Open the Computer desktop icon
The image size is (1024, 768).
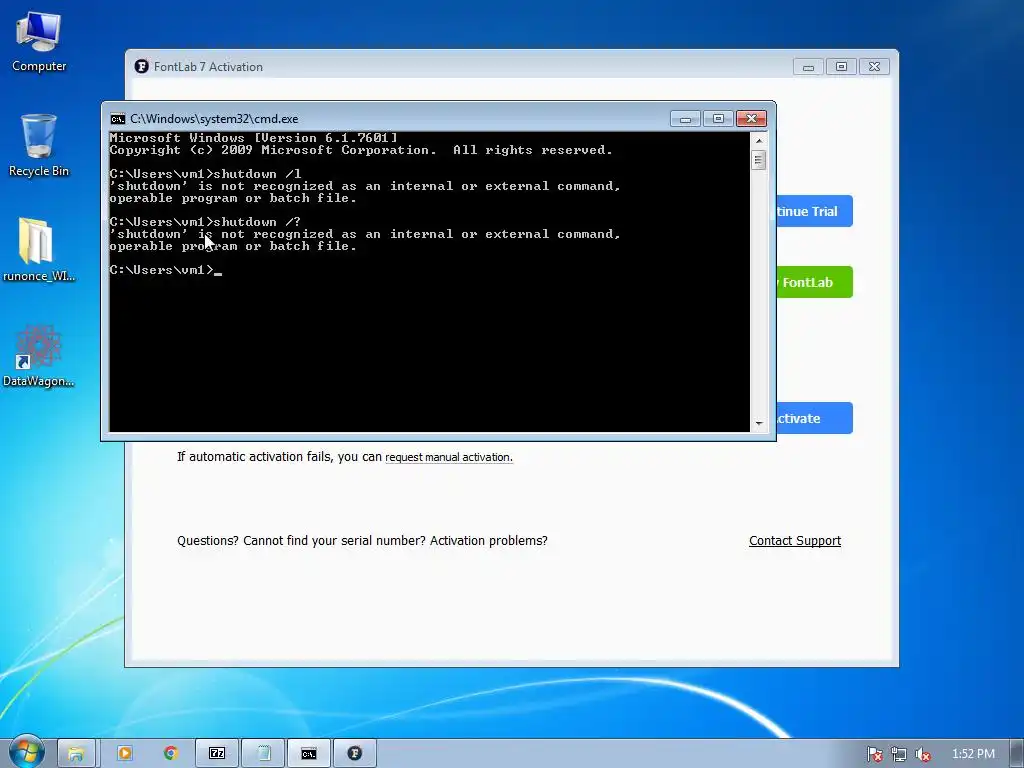(39, 41)
